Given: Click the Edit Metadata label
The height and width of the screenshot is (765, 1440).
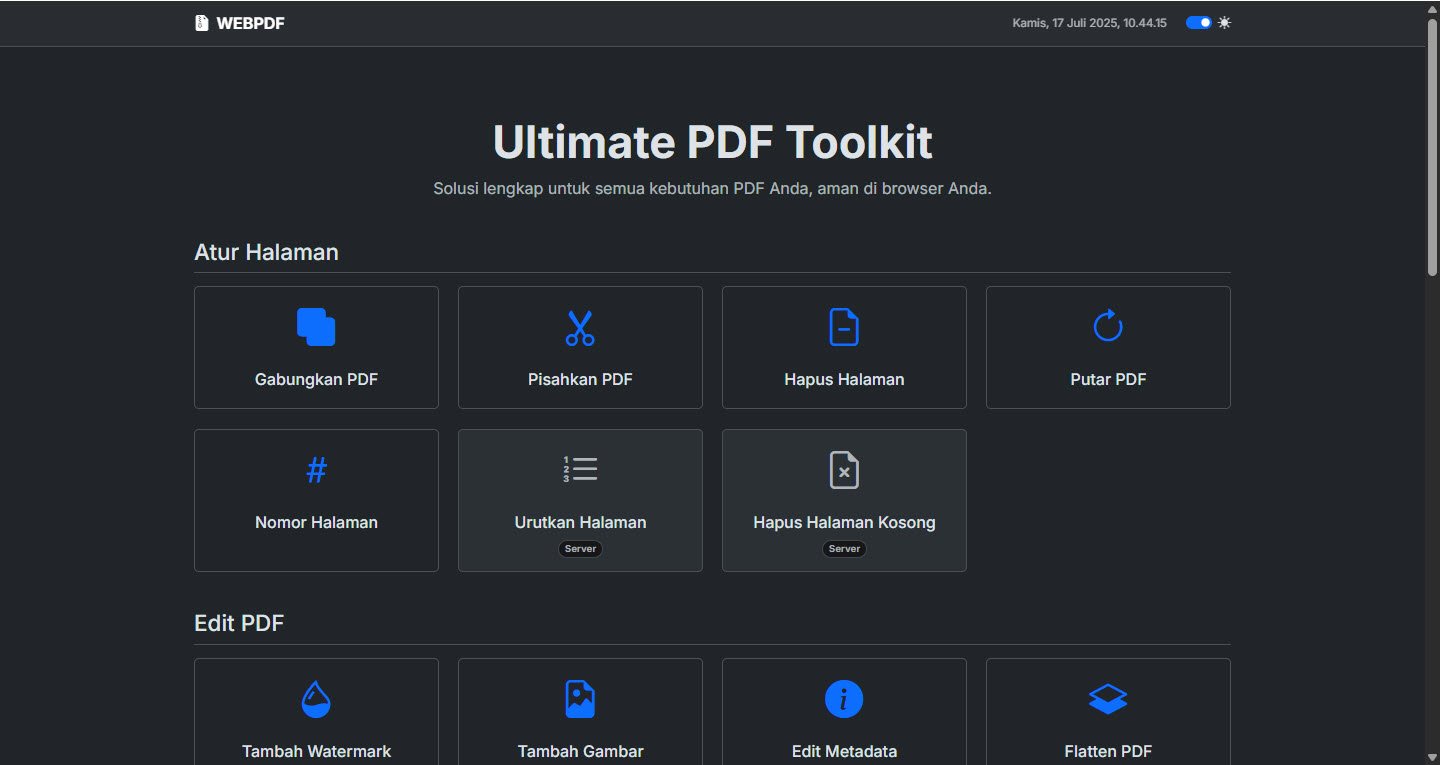Looking at the screenshot, I should 844,751.
